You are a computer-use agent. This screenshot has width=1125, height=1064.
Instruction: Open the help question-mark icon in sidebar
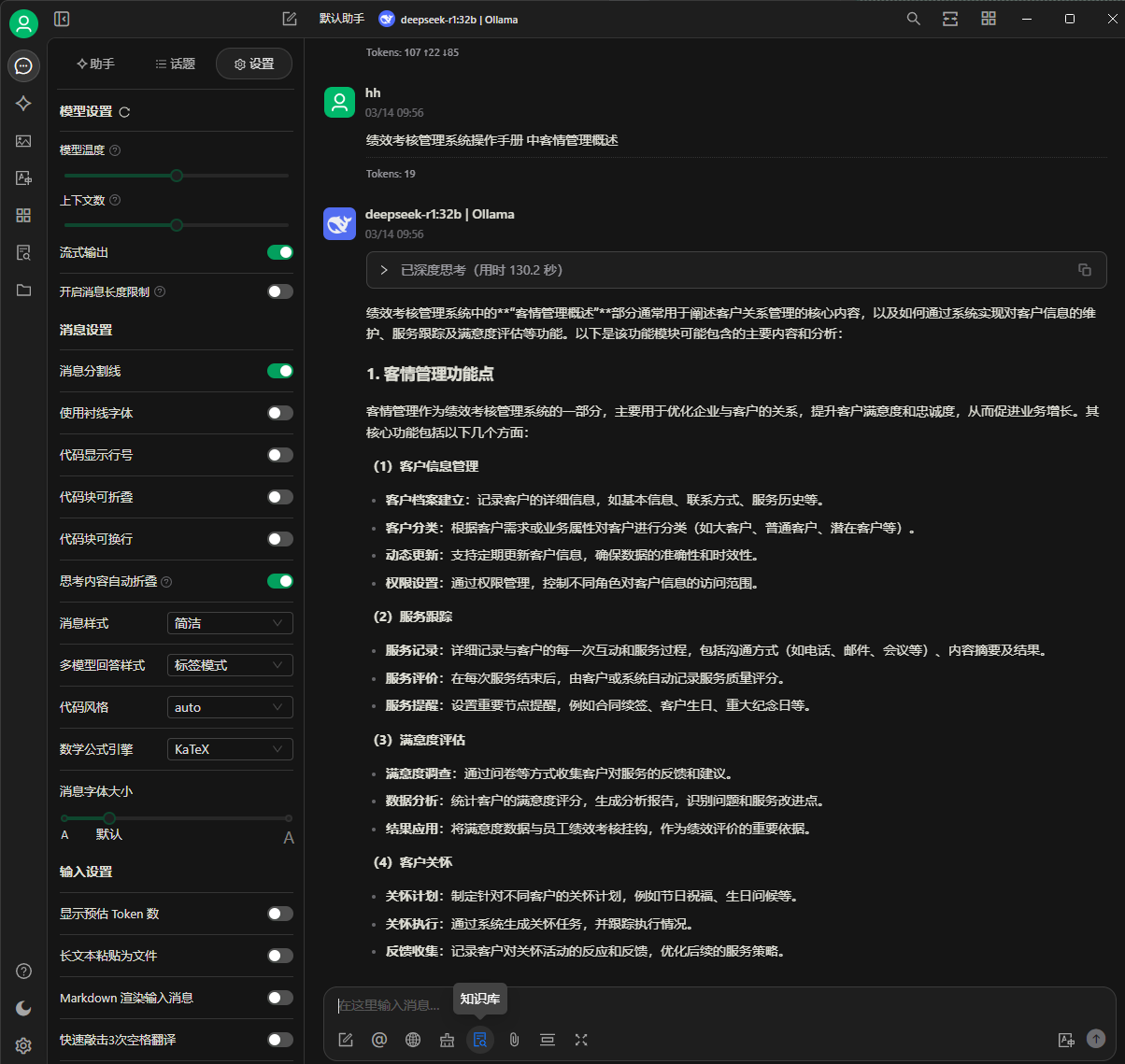click(24, 971)
